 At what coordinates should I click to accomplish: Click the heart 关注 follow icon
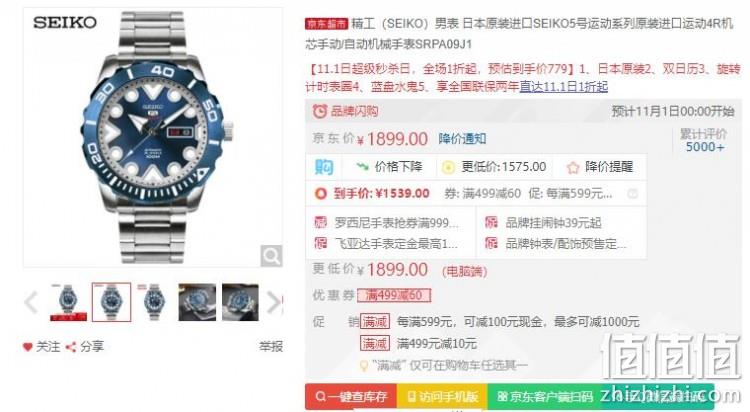(x=28, y=347)
